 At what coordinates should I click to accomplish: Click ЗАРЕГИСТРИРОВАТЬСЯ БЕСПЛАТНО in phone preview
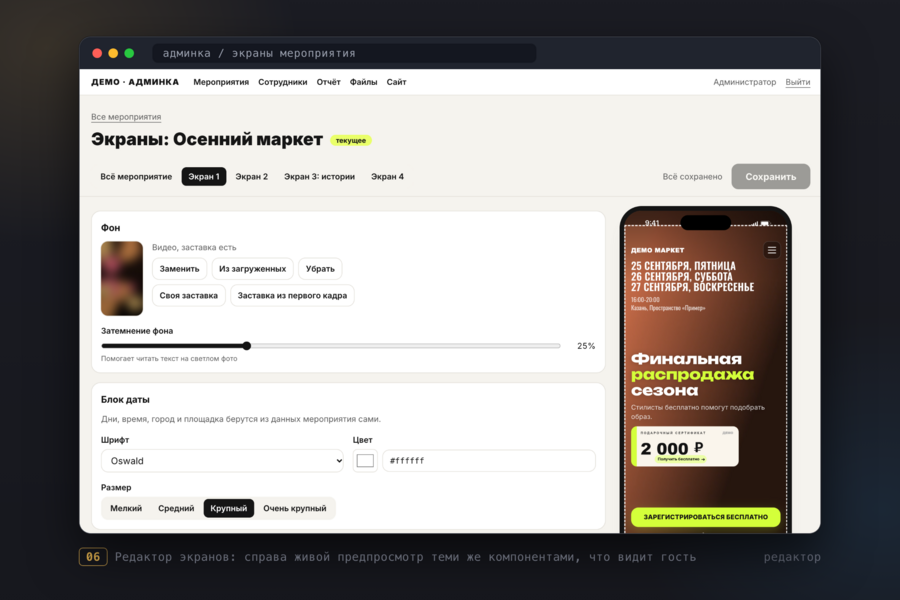(x=705, y=517)
